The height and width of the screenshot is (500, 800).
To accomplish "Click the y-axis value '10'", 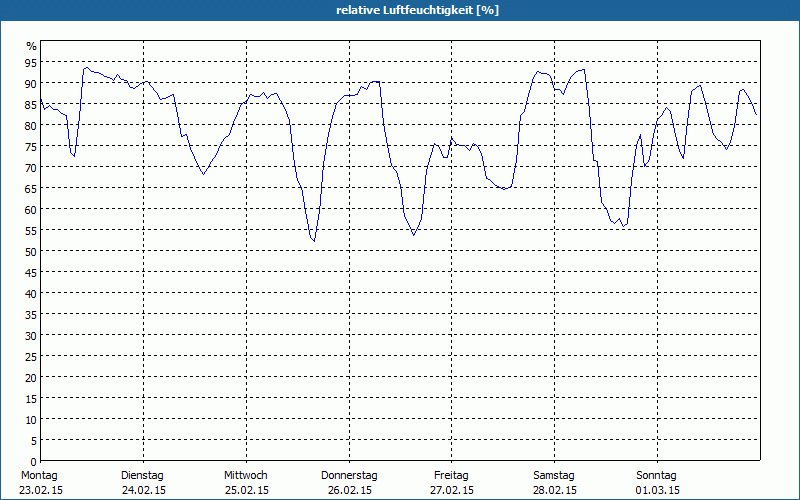I will pos(31,420).
